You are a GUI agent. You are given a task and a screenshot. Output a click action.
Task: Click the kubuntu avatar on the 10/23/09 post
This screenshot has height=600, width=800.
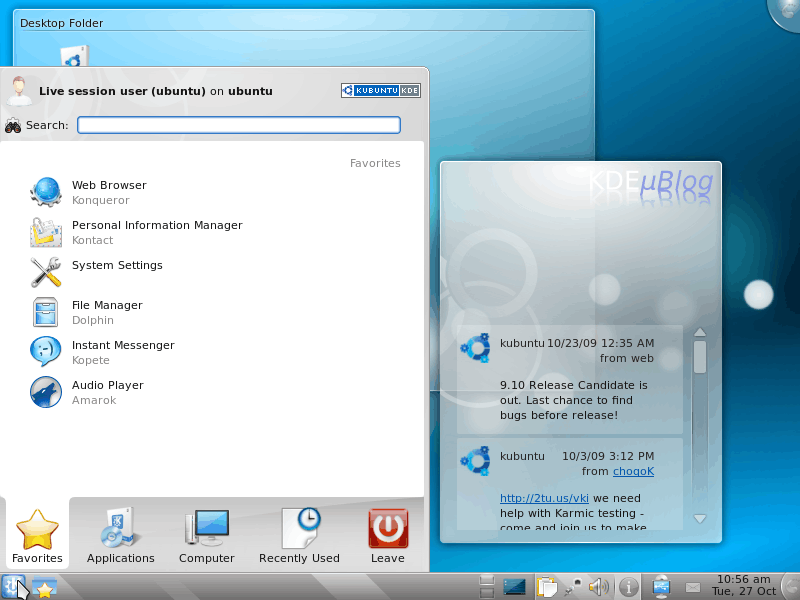point(476,348)
